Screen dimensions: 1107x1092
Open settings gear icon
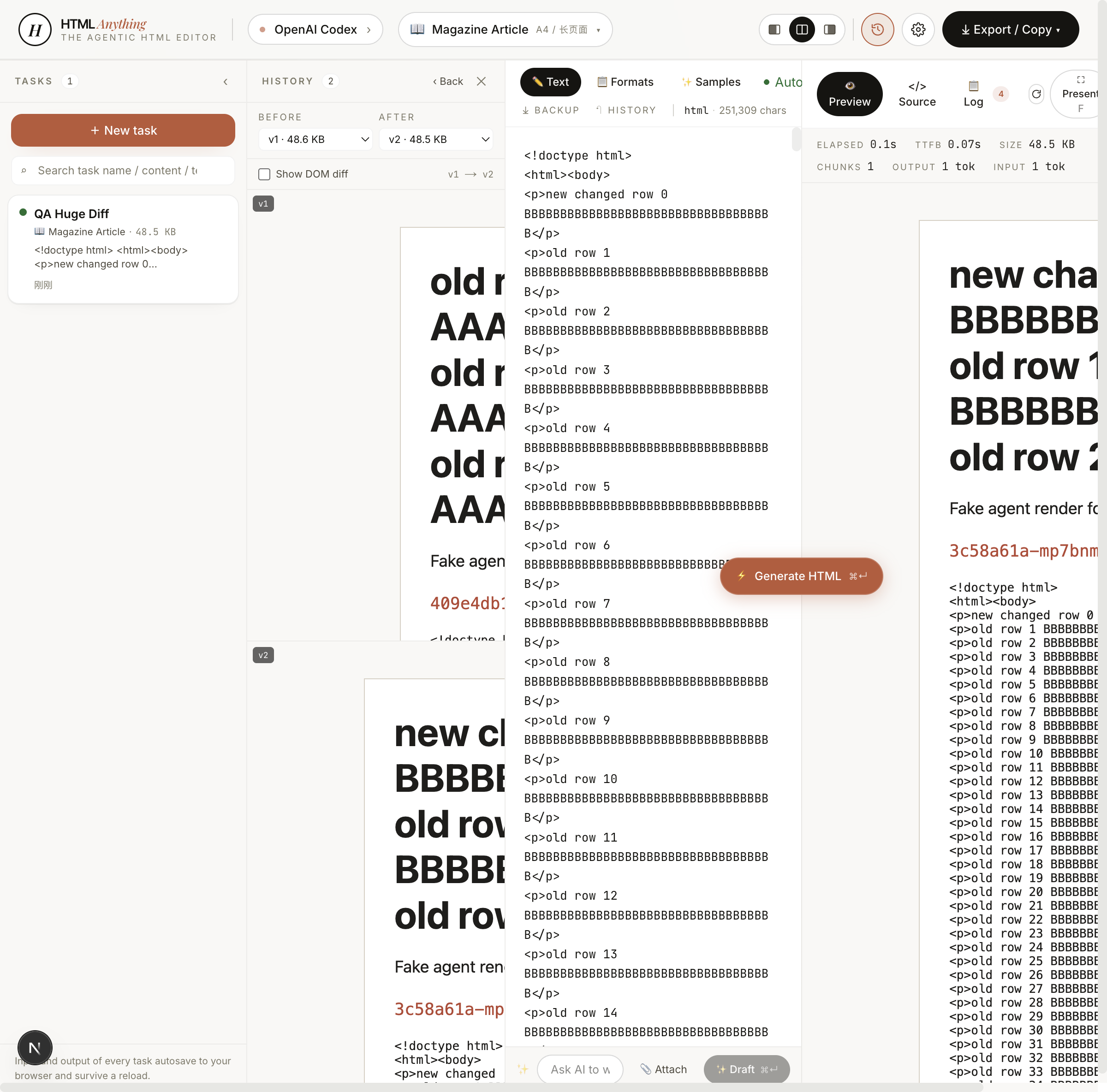(918, 30)
